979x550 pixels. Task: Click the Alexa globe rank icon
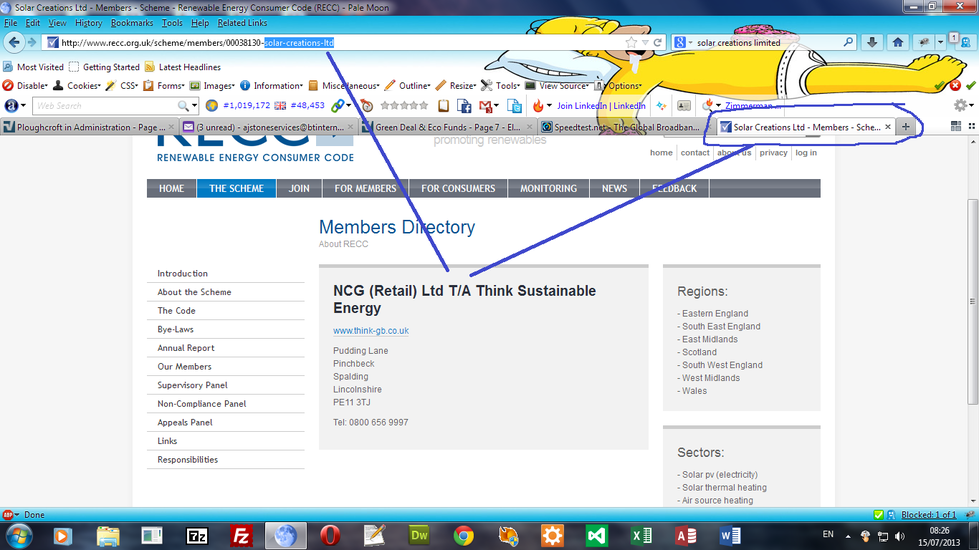(212, 106)
